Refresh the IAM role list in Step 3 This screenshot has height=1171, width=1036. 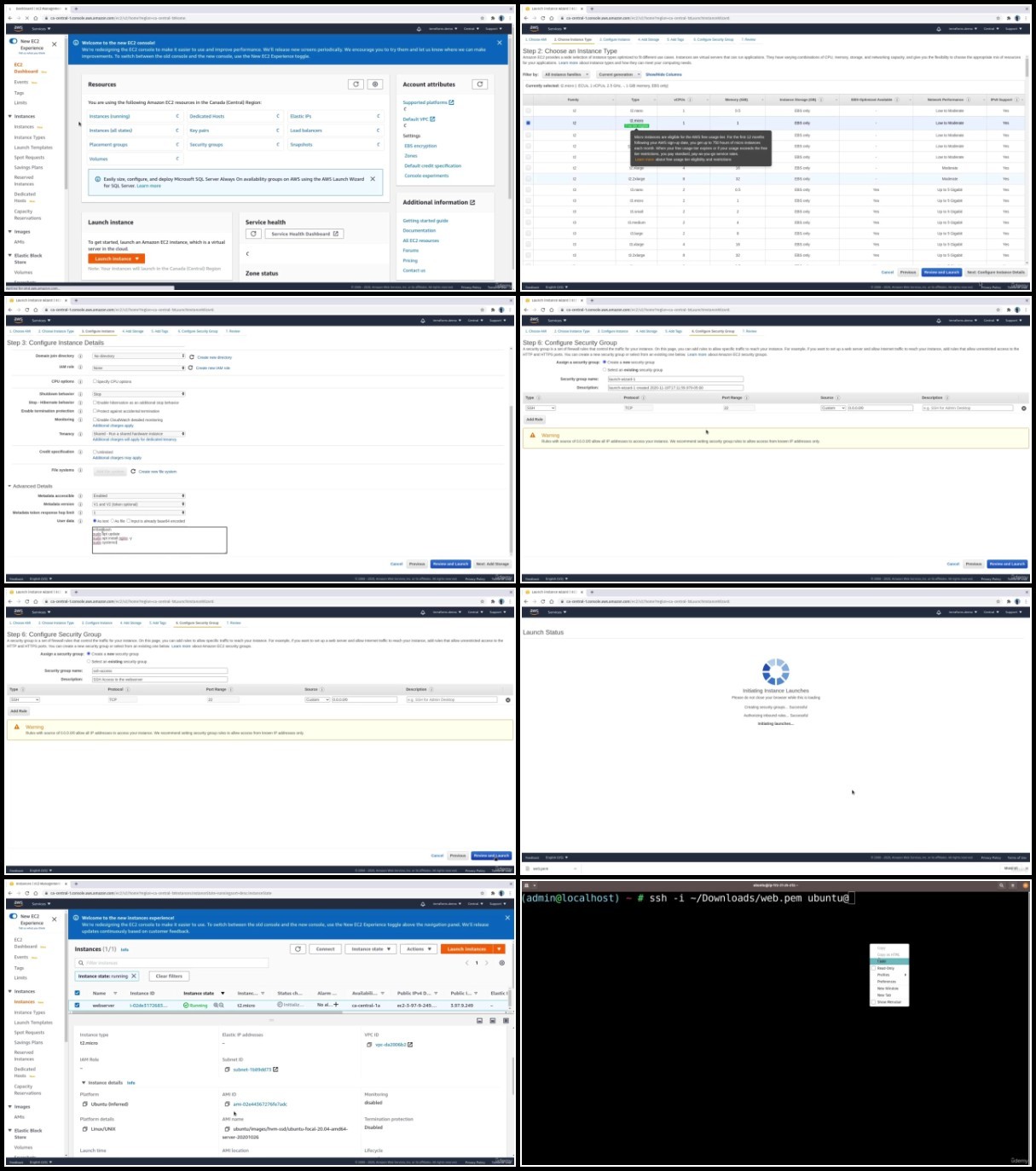pyautogui.click(x=191, y=368)
